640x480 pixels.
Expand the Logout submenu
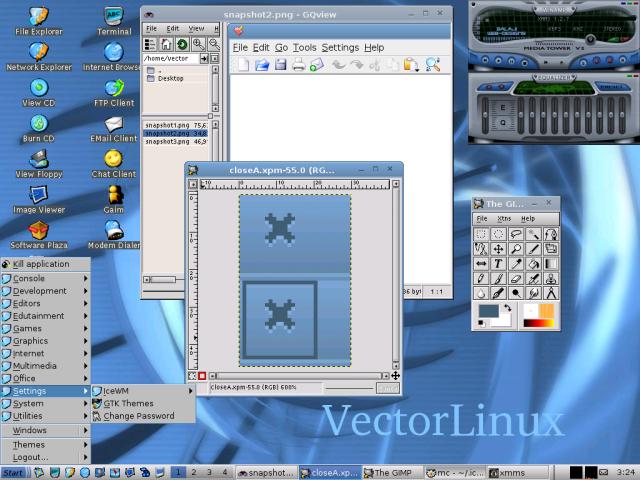click(x=45, y=457)
